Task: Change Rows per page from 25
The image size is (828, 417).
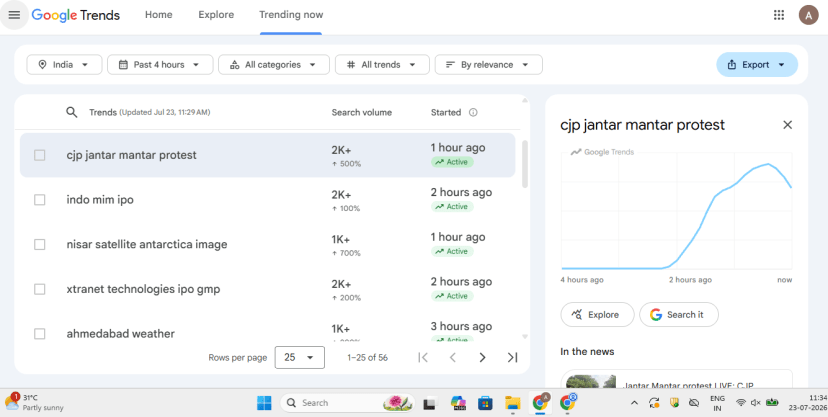Action: tap(299, 357)
